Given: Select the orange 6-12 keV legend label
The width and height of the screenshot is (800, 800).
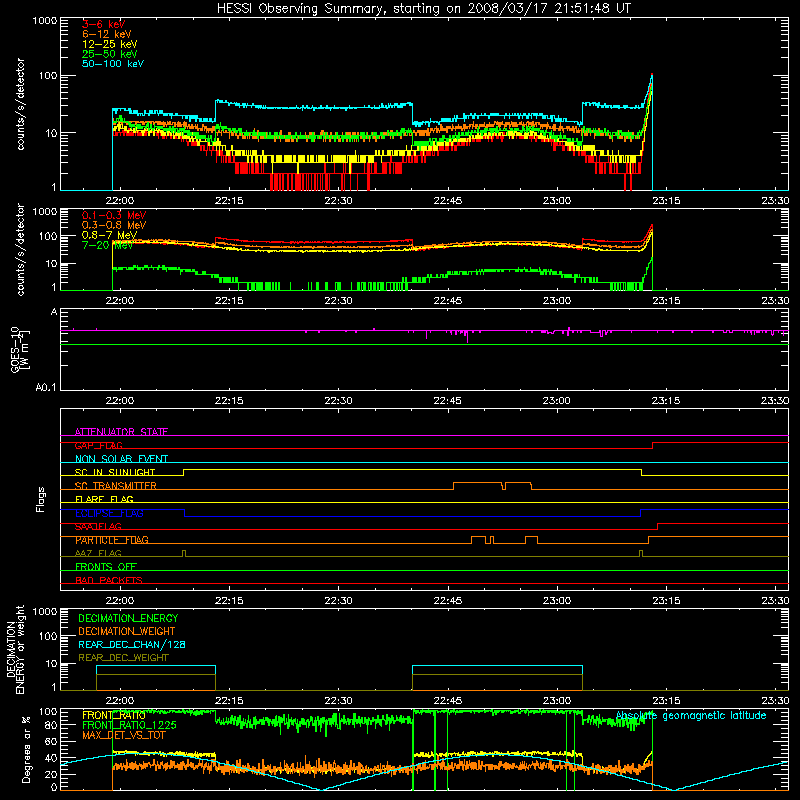Looking at the screenshot, I should [107, 34].
